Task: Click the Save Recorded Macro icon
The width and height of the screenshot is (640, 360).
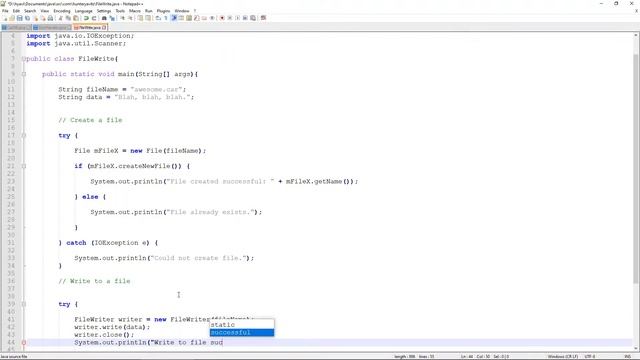Action: (253, 18)
